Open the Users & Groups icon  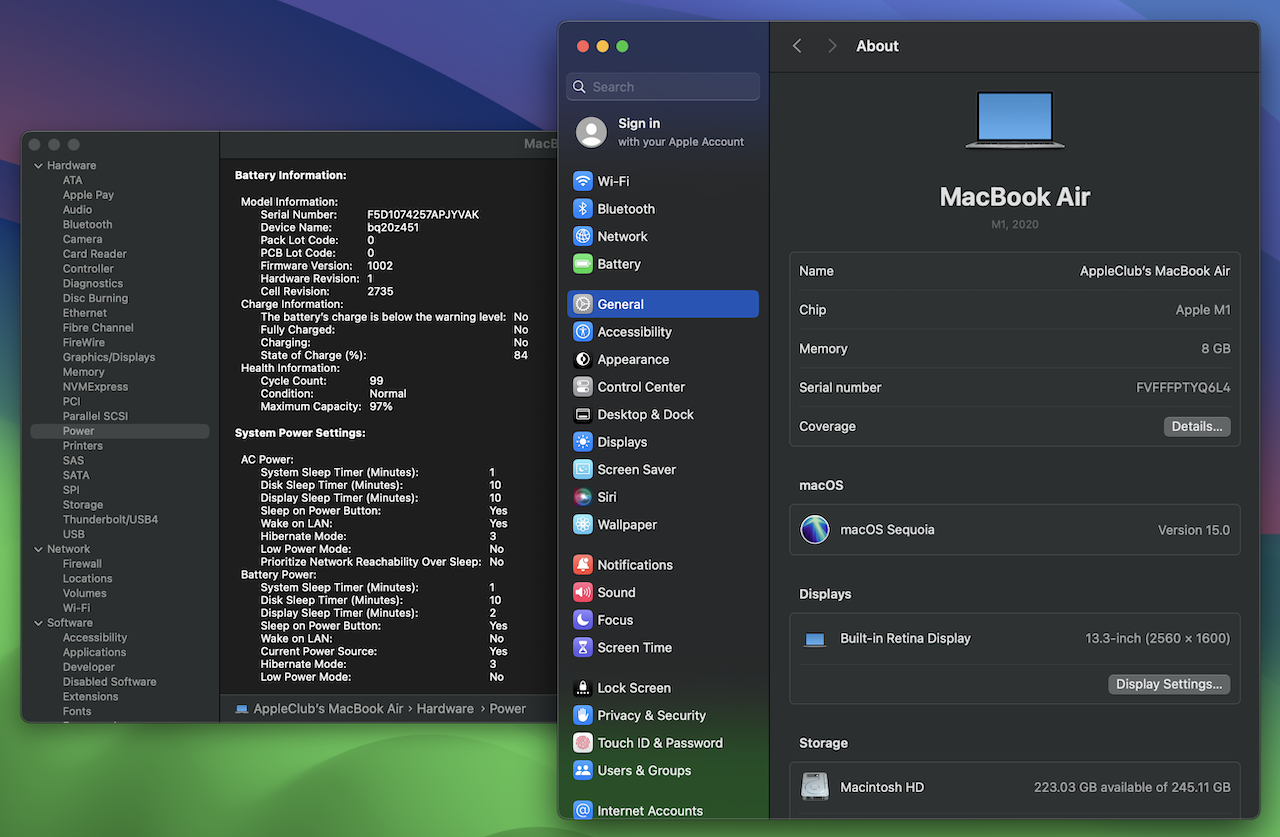click(x=583, y=770)
